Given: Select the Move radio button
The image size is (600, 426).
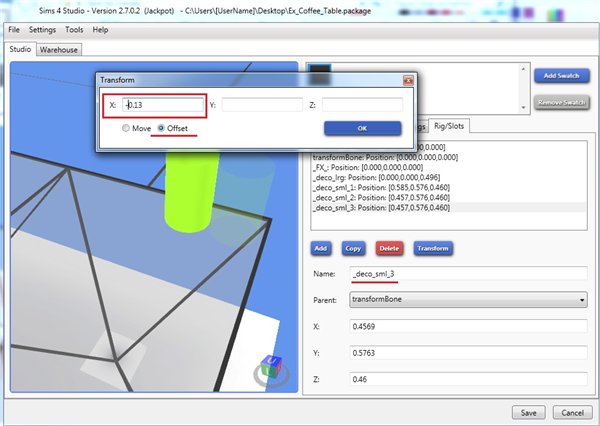Looking at the screenshot, I should (x=126, y=128).
